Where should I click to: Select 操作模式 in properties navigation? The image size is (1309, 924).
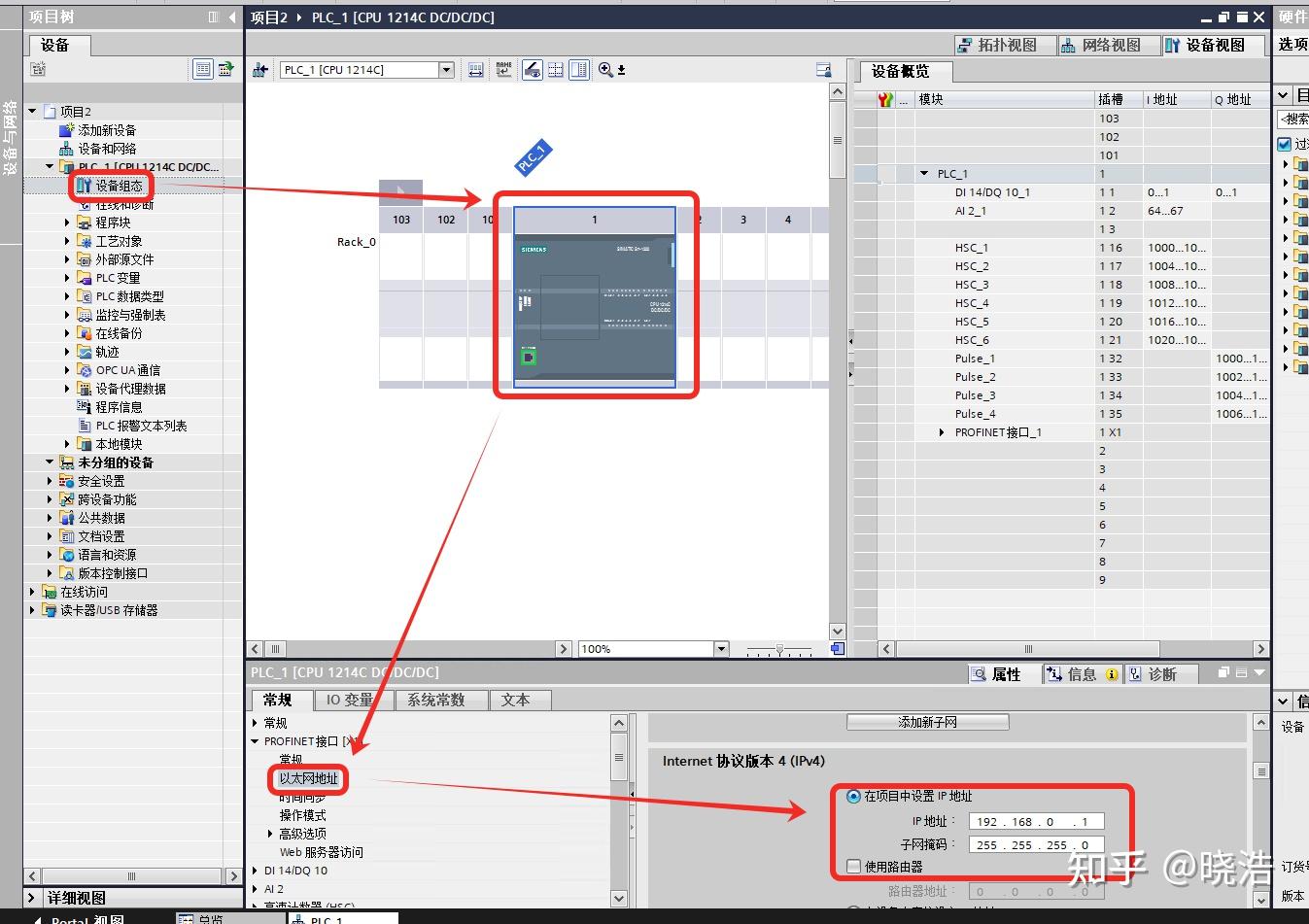click(303, 815)
